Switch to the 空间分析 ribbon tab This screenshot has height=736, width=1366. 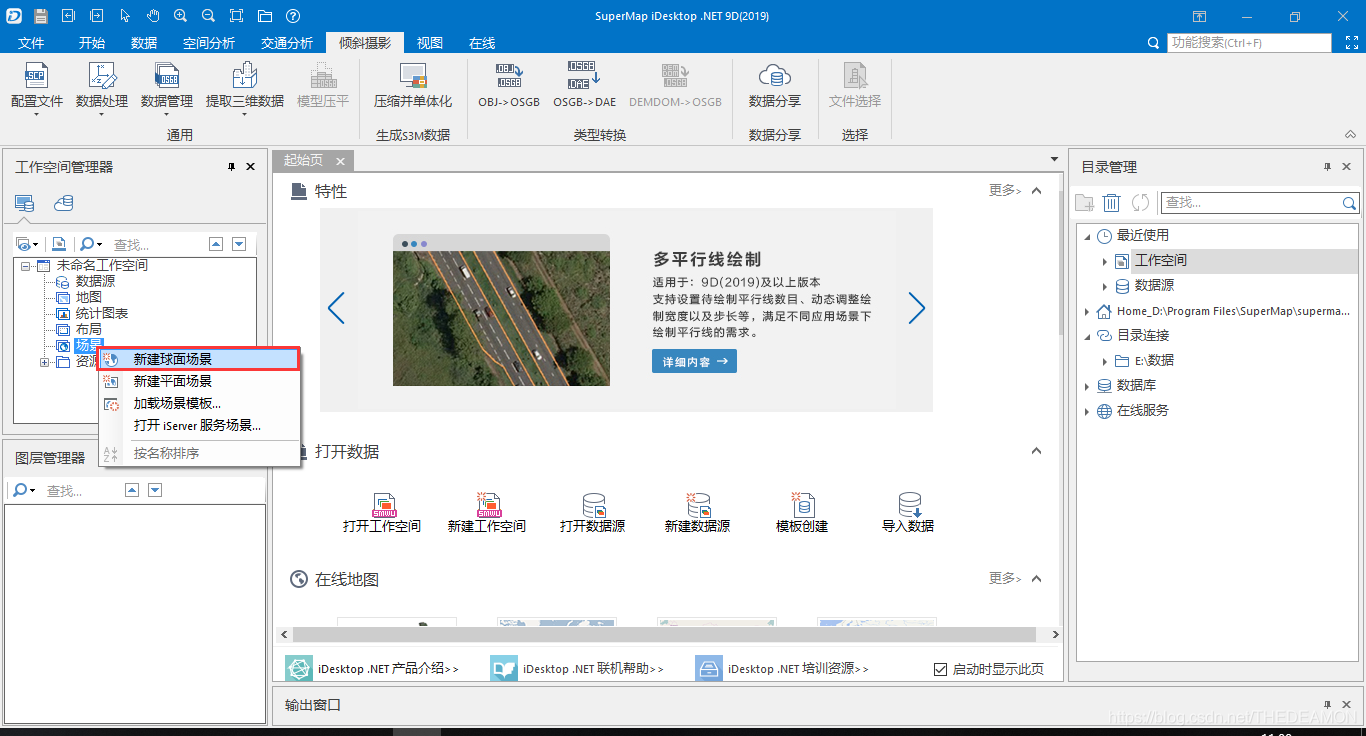point(209,43)
